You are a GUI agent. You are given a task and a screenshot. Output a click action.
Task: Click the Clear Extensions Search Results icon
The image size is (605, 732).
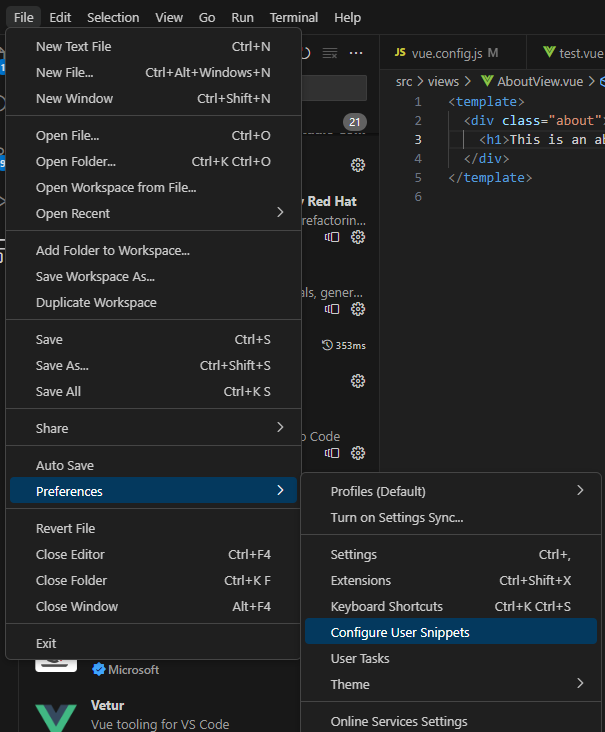[x=330, y=53]
